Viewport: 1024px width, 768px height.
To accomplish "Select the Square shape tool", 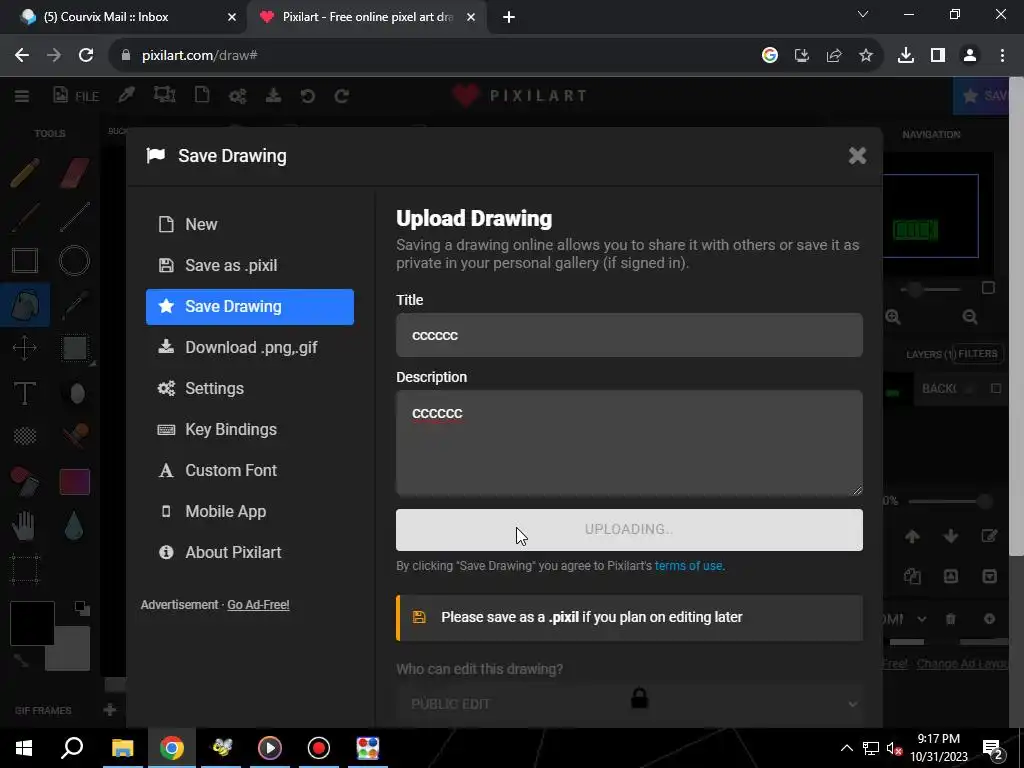I will [25, 261].
